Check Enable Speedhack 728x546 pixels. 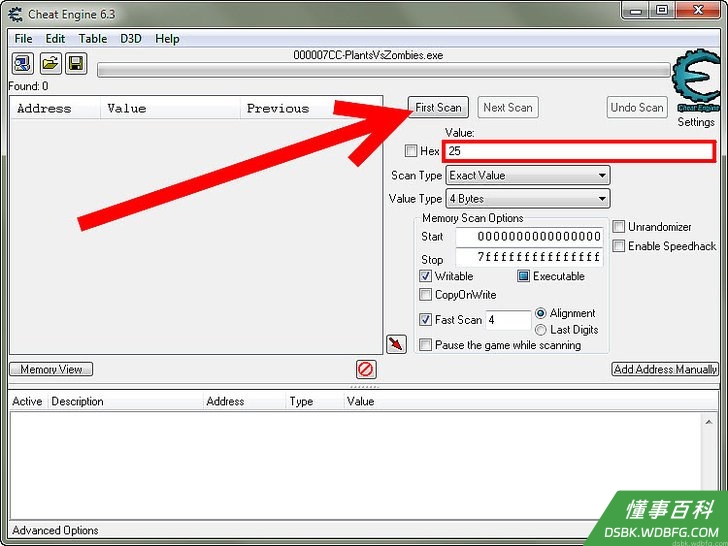[618, 246]
